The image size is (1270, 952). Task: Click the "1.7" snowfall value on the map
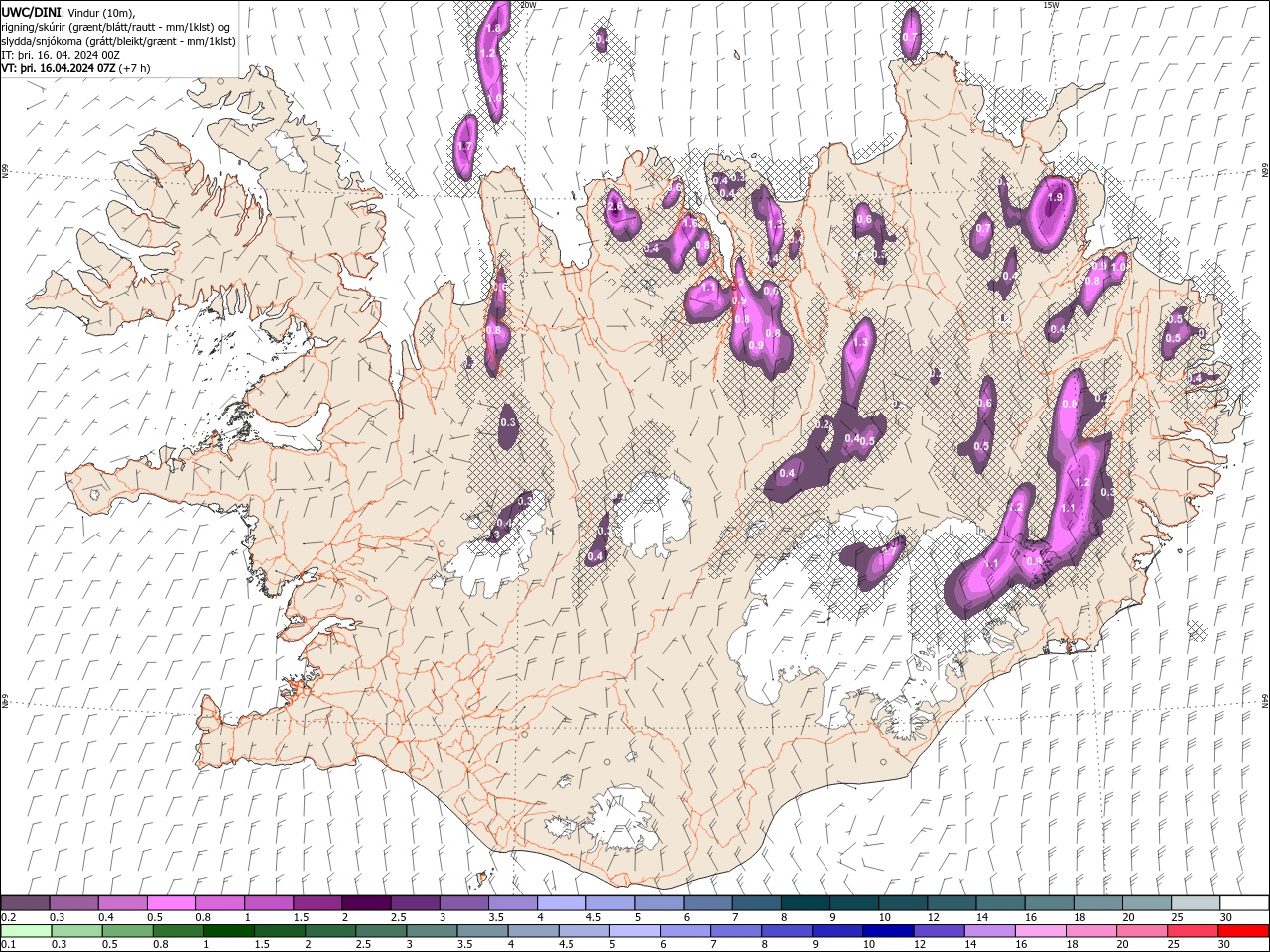click(464, 146)
